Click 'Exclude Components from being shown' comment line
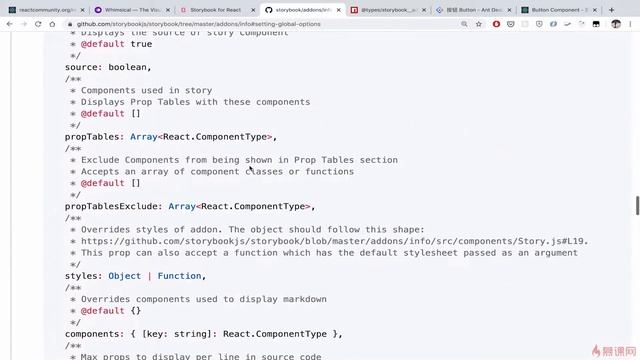Viewport: 640px width, 360px height. [x=239, y=160]
